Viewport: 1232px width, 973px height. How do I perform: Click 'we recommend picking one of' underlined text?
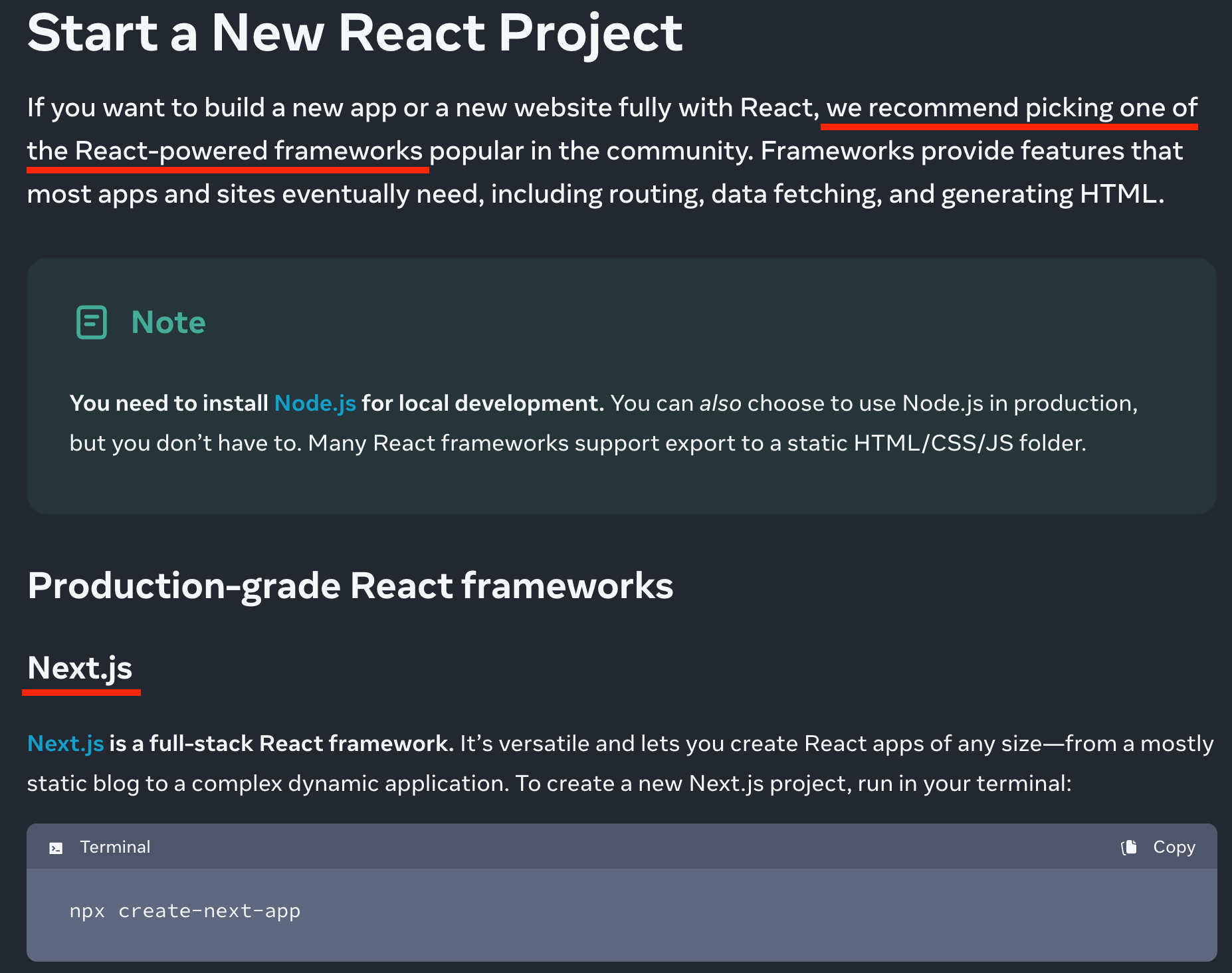pos(1011,108)
